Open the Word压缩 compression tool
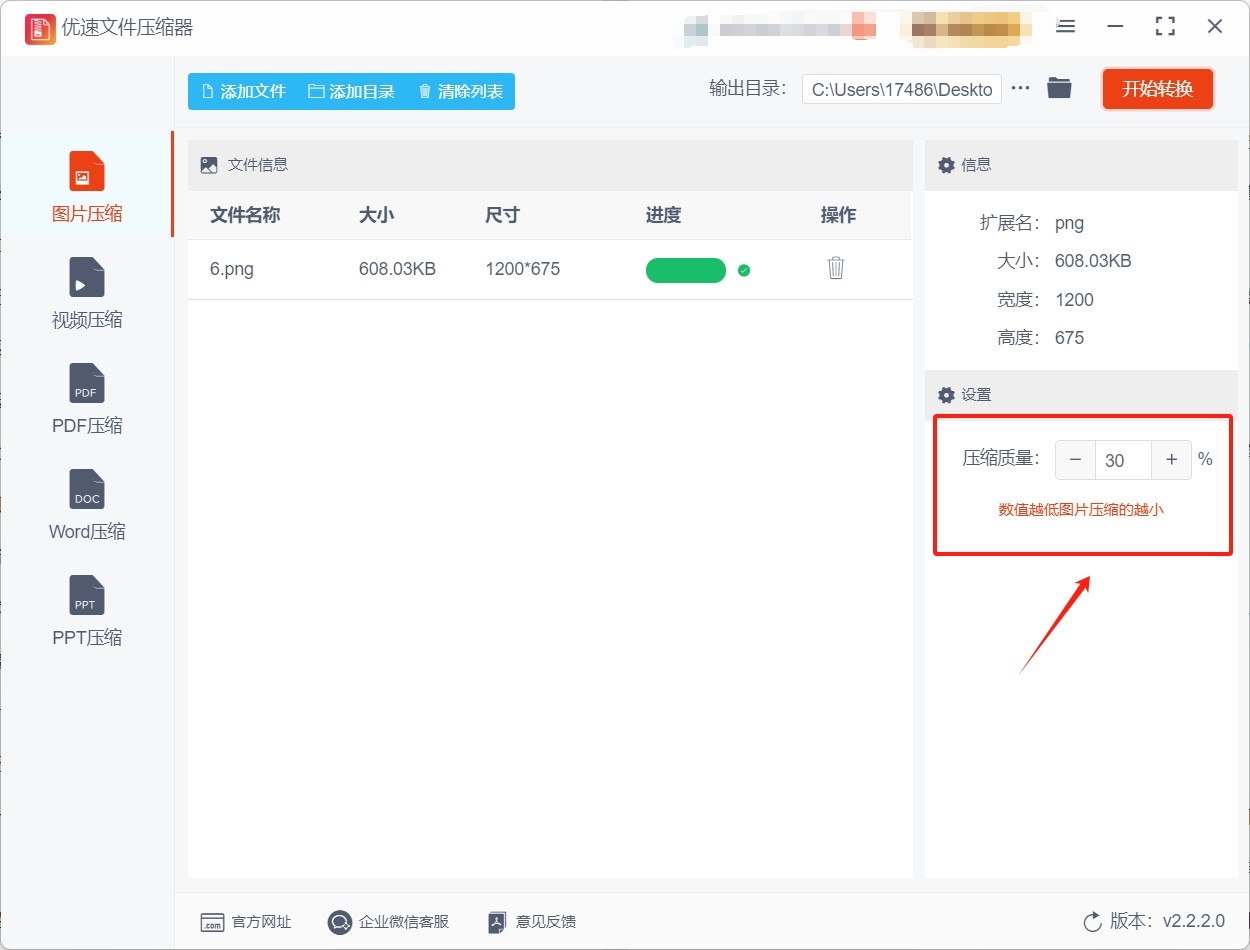 pos(86,490)
